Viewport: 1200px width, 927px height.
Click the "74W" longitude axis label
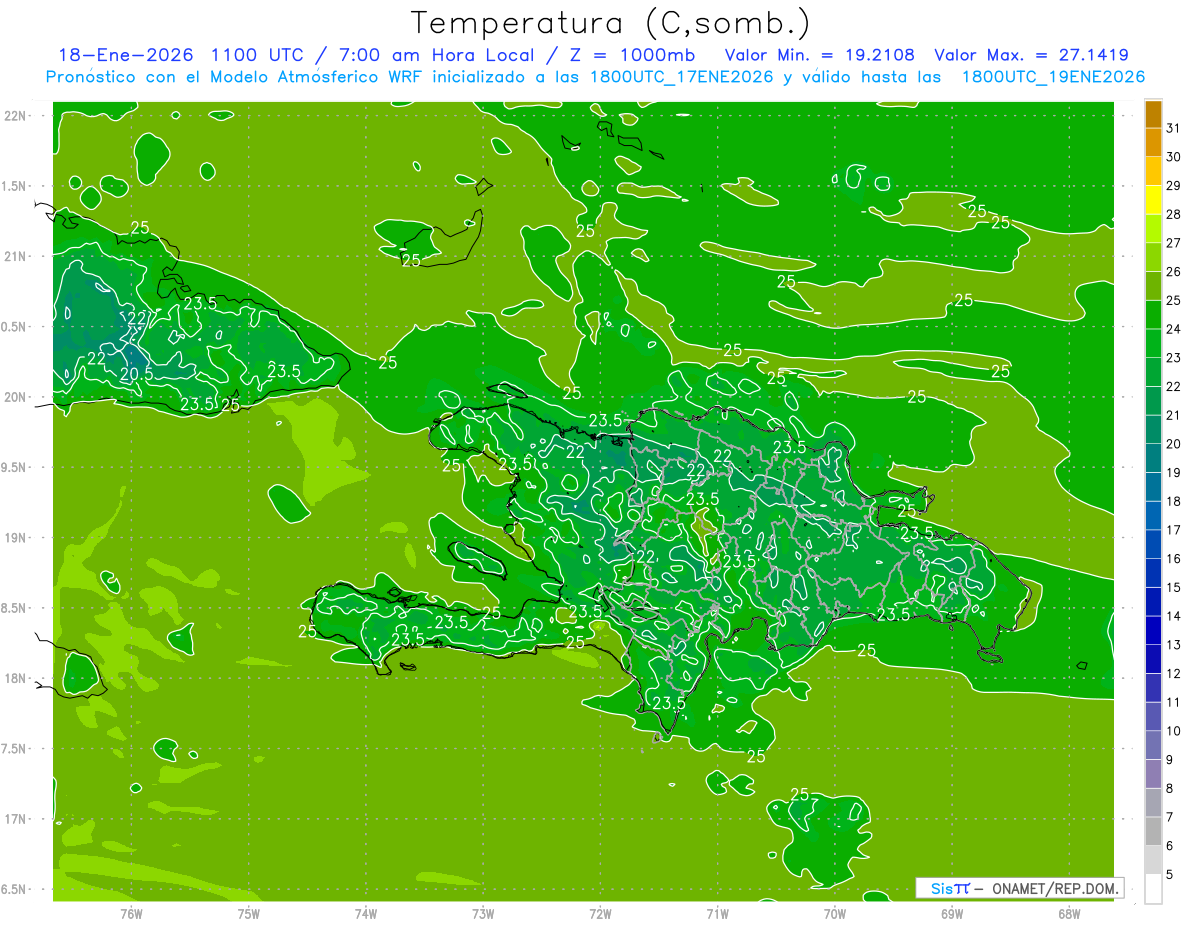[366, 913]
